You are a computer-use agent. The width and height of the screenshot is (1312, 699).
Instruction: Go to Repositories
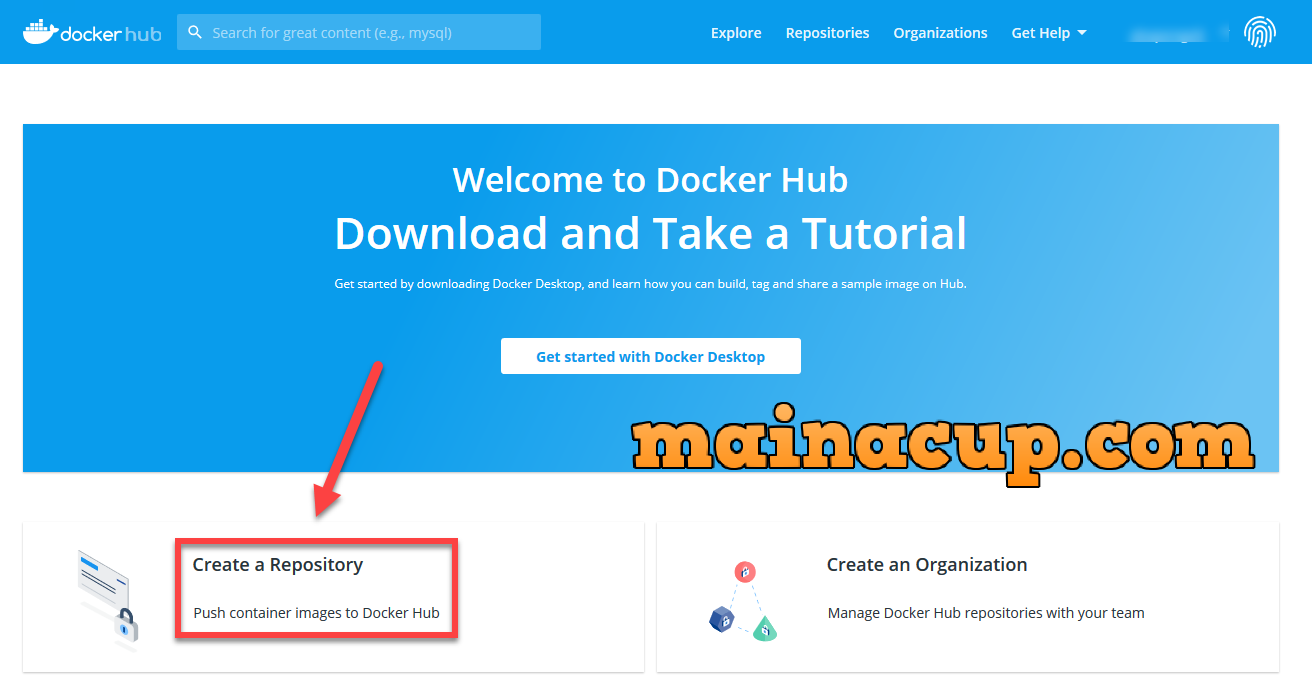pos(827,33)
